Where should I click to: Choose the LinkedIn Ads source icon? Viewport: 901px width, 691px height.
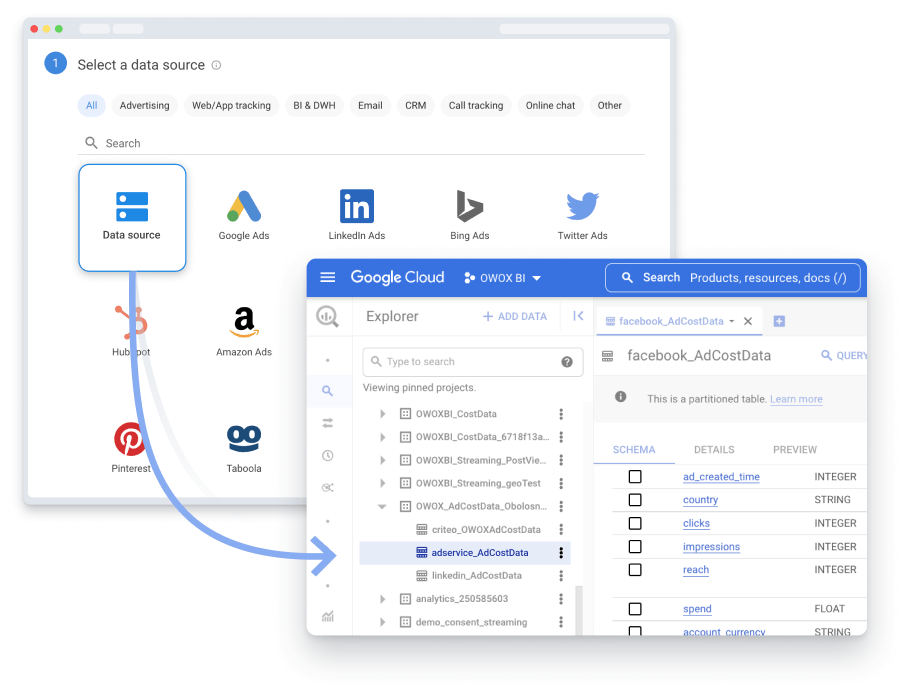[x=357, y=206]
